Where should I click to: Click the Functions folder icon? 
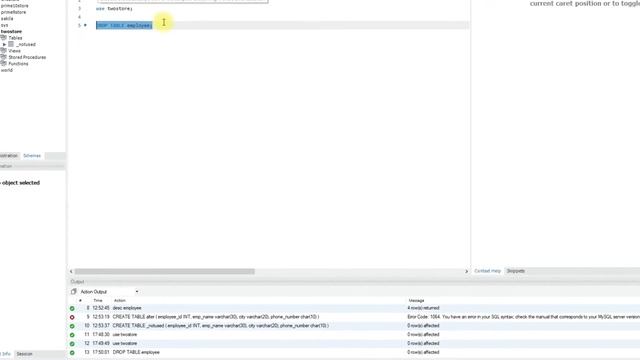[x=4, y=64]
